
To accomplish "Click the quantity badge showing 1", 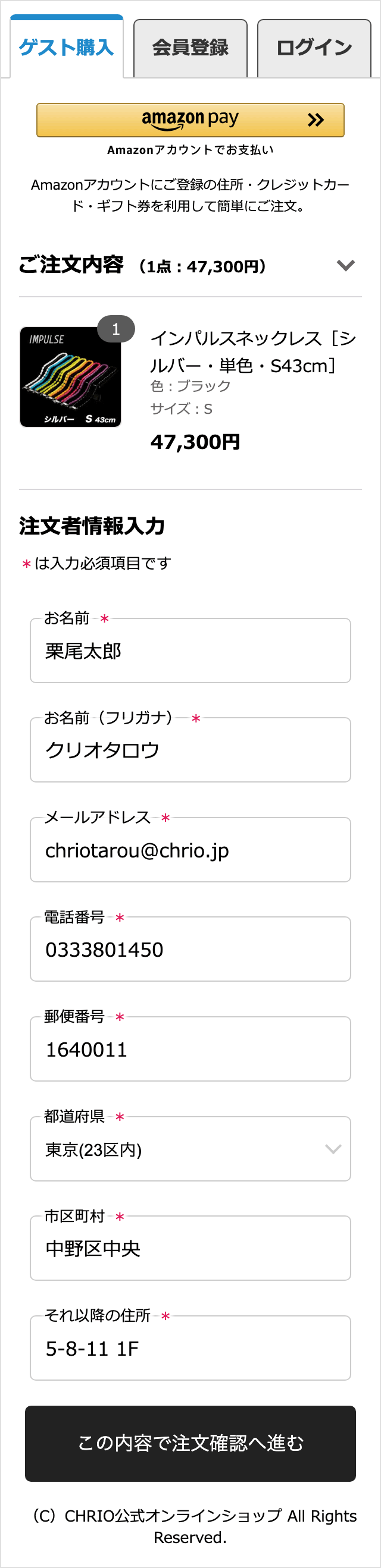I will point(117,329).
